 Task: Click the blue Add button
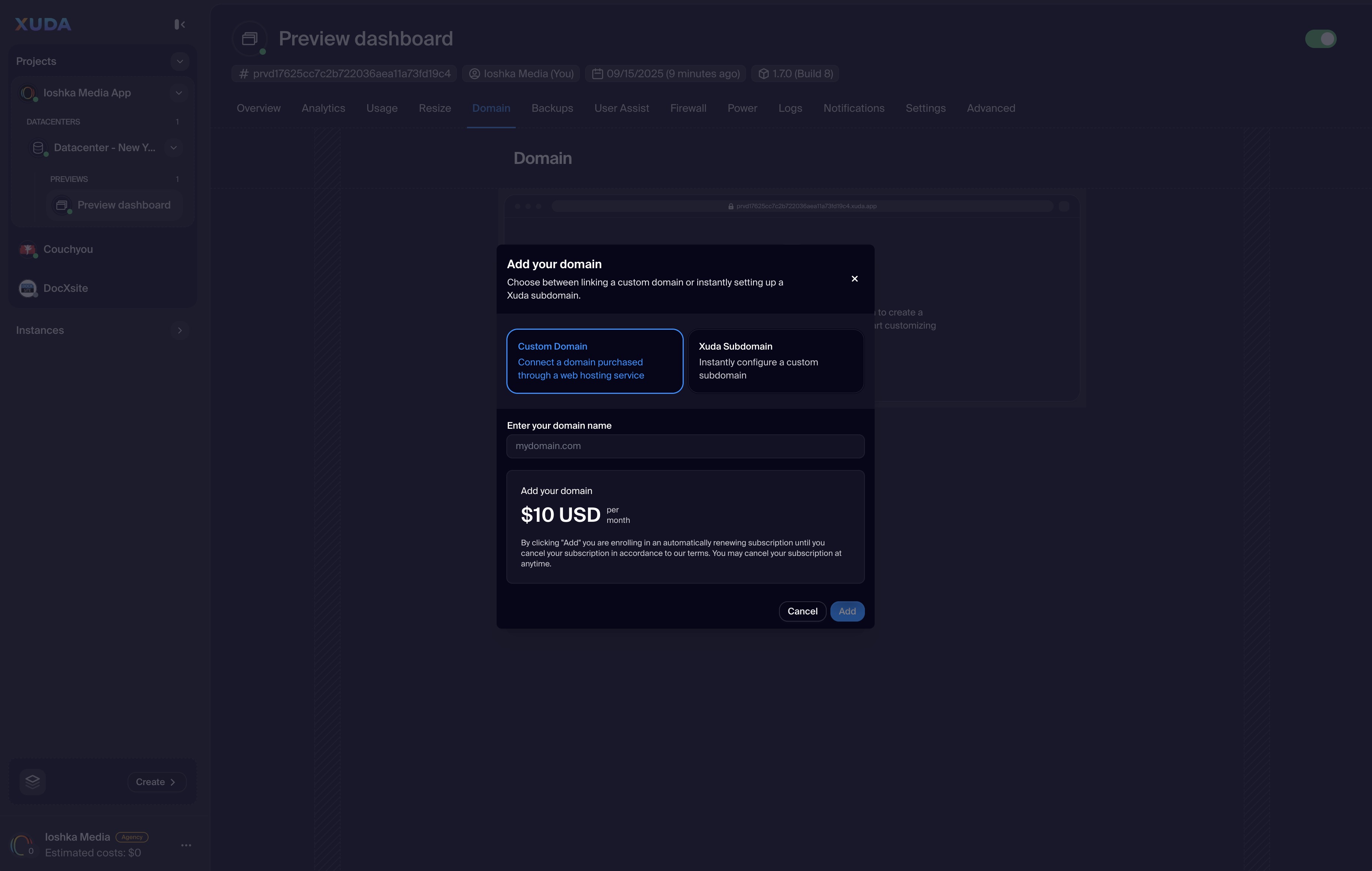(x=847, y=611)
